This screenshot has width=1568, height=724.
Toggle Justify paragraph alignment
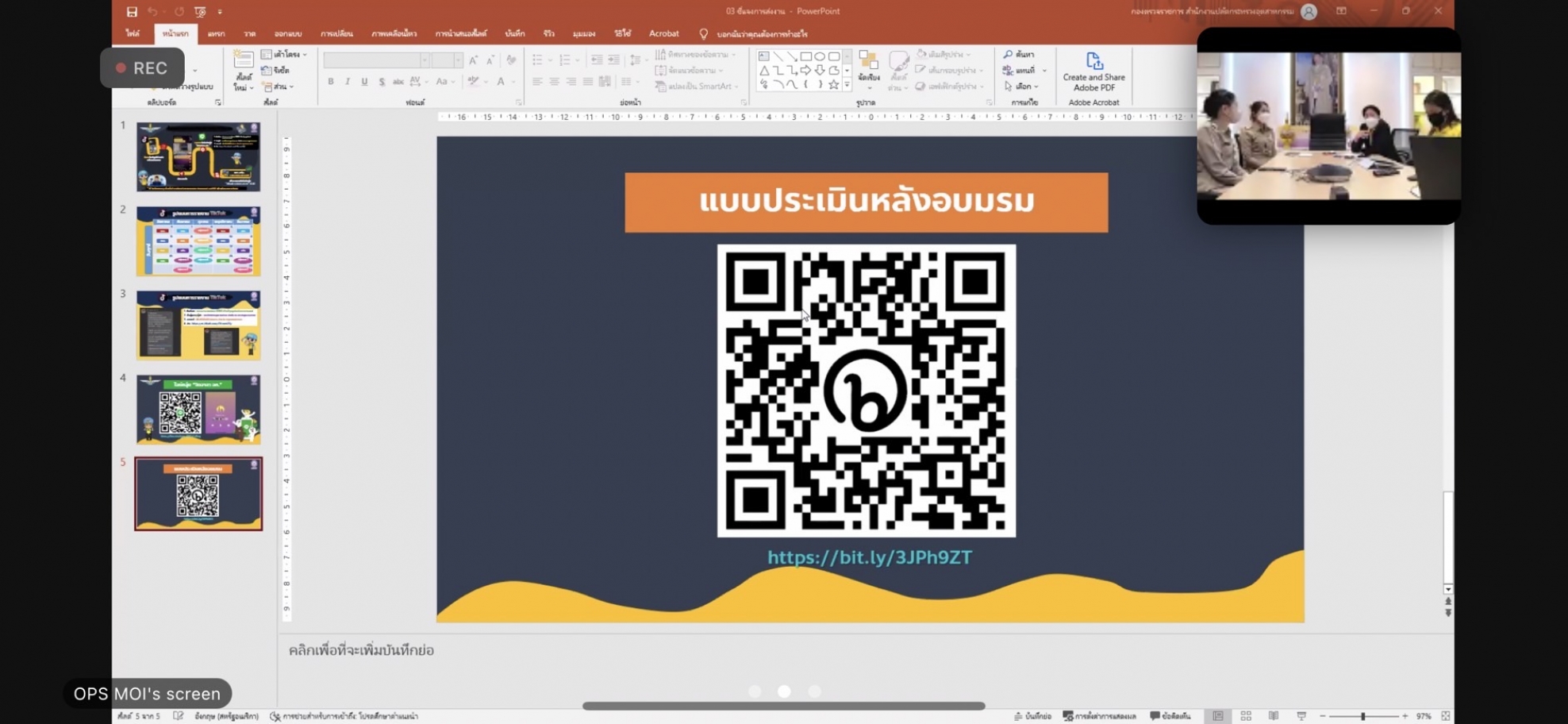(587, 82)
